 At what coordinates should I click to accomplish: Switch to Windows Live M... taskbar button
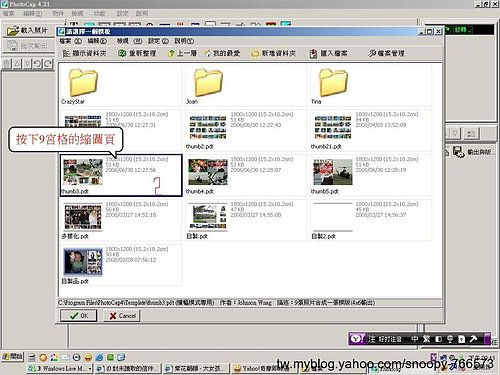60,368
